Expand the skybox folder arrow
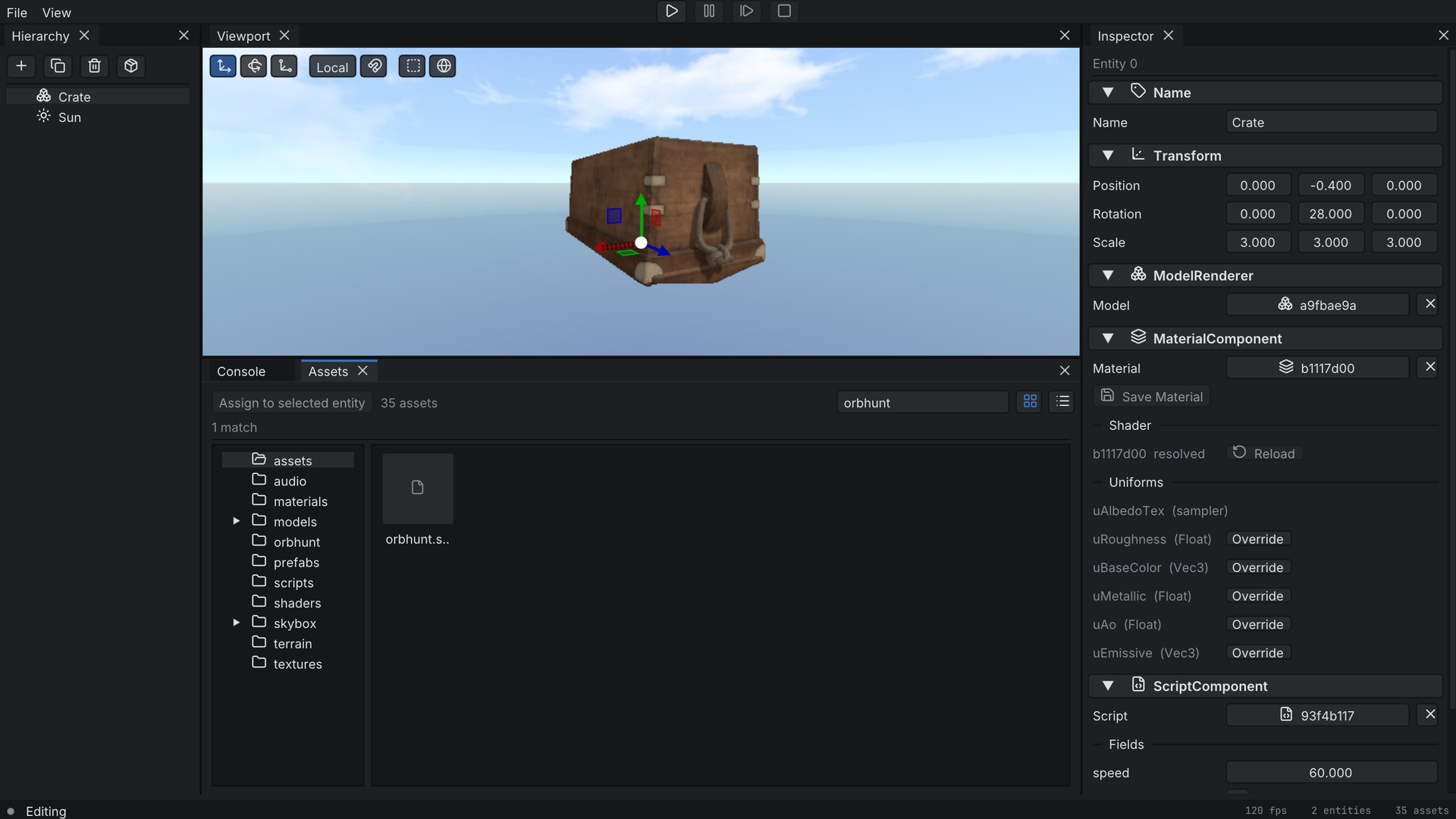 coord(236,623)
